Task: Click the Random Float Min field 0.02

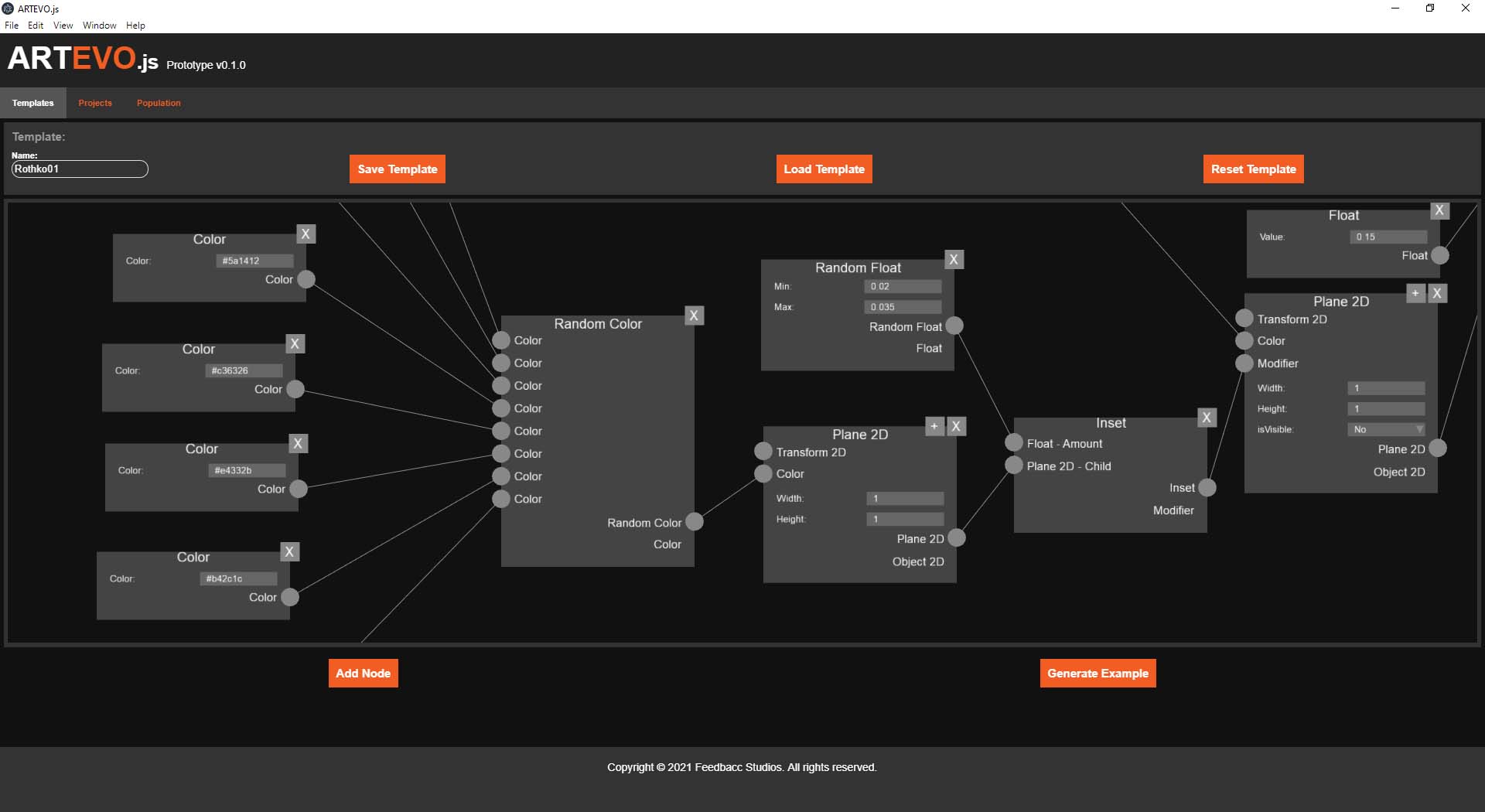Action: click(903, 286)
